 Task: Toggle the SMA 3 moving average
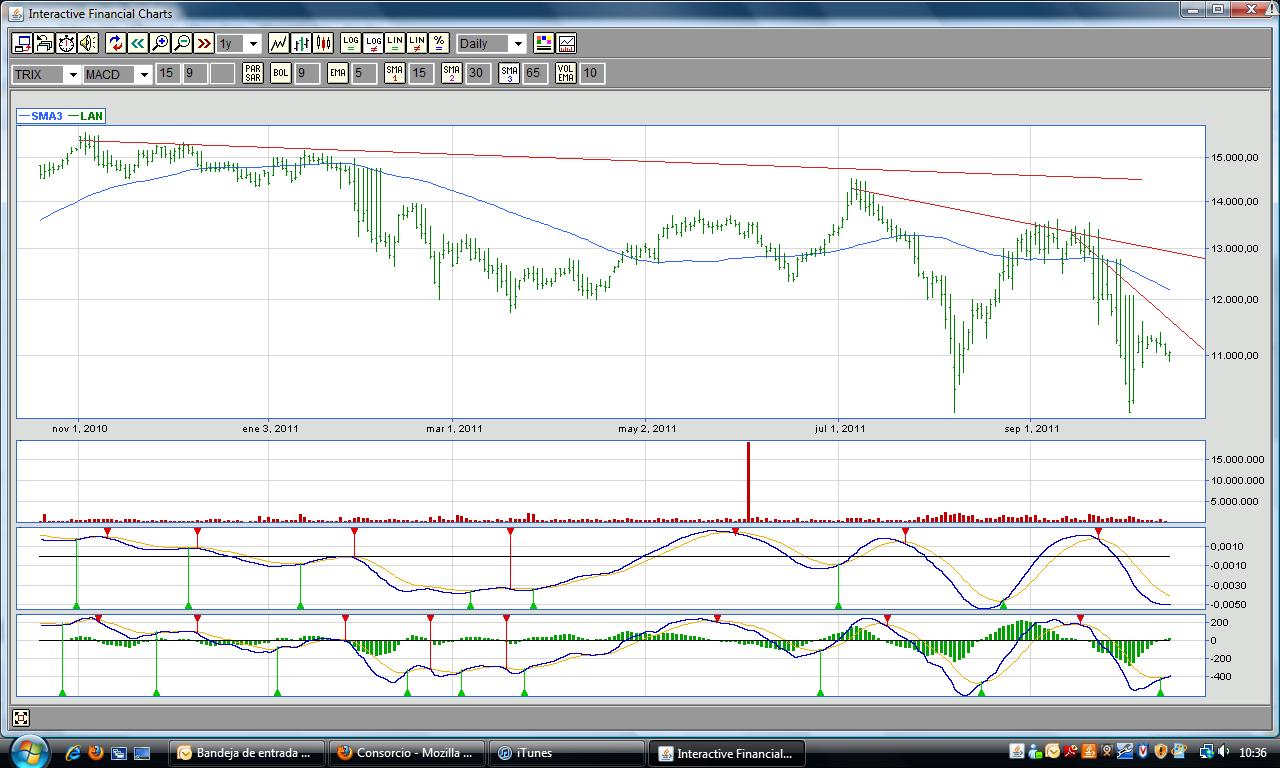[x=509, y=73]
